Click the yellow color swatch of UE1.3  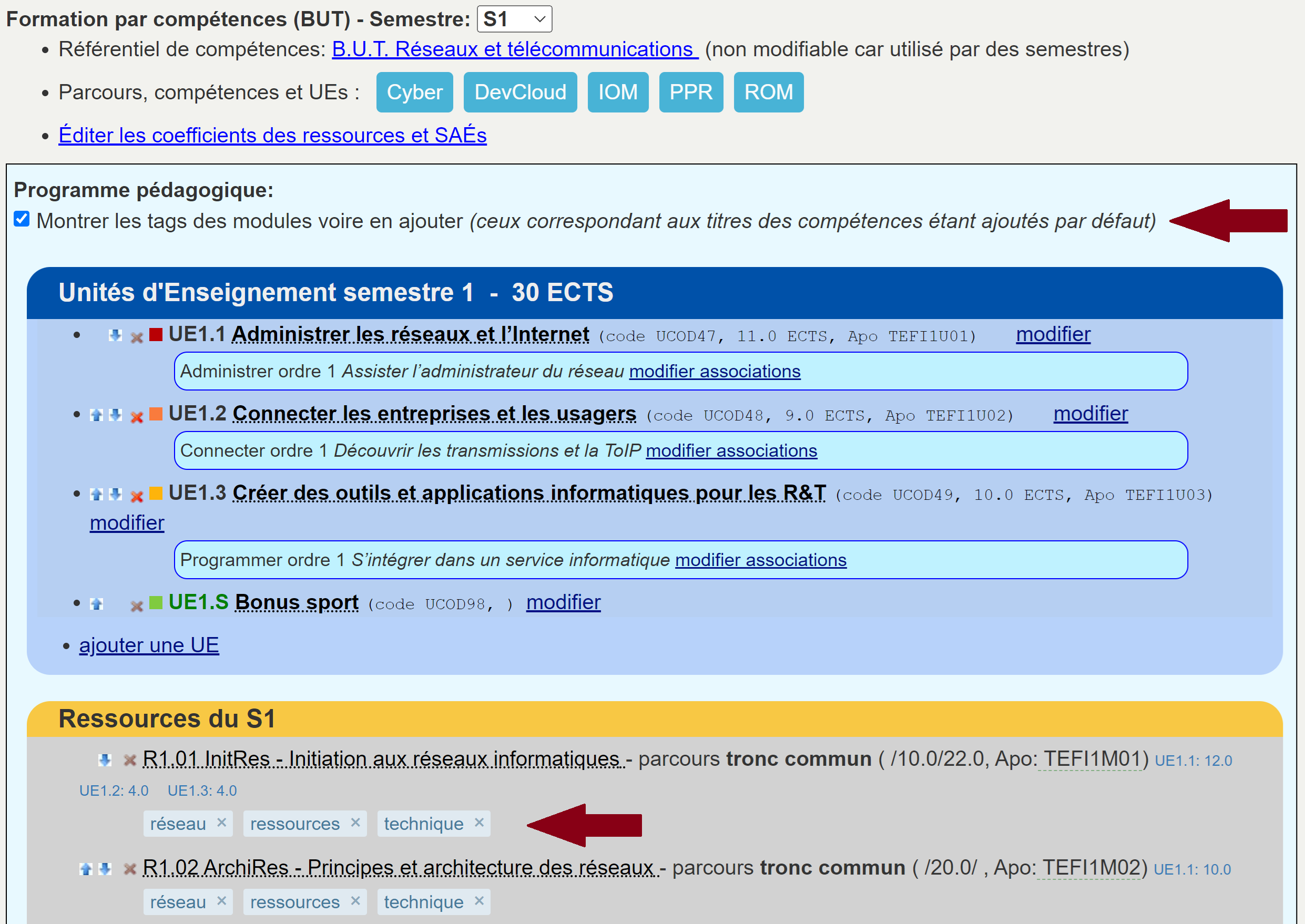click(156, 494)
